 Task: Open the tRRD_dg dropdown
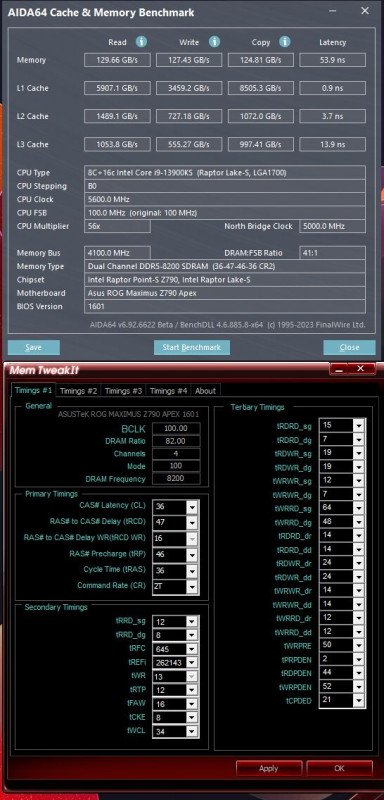tap(192, 635)
